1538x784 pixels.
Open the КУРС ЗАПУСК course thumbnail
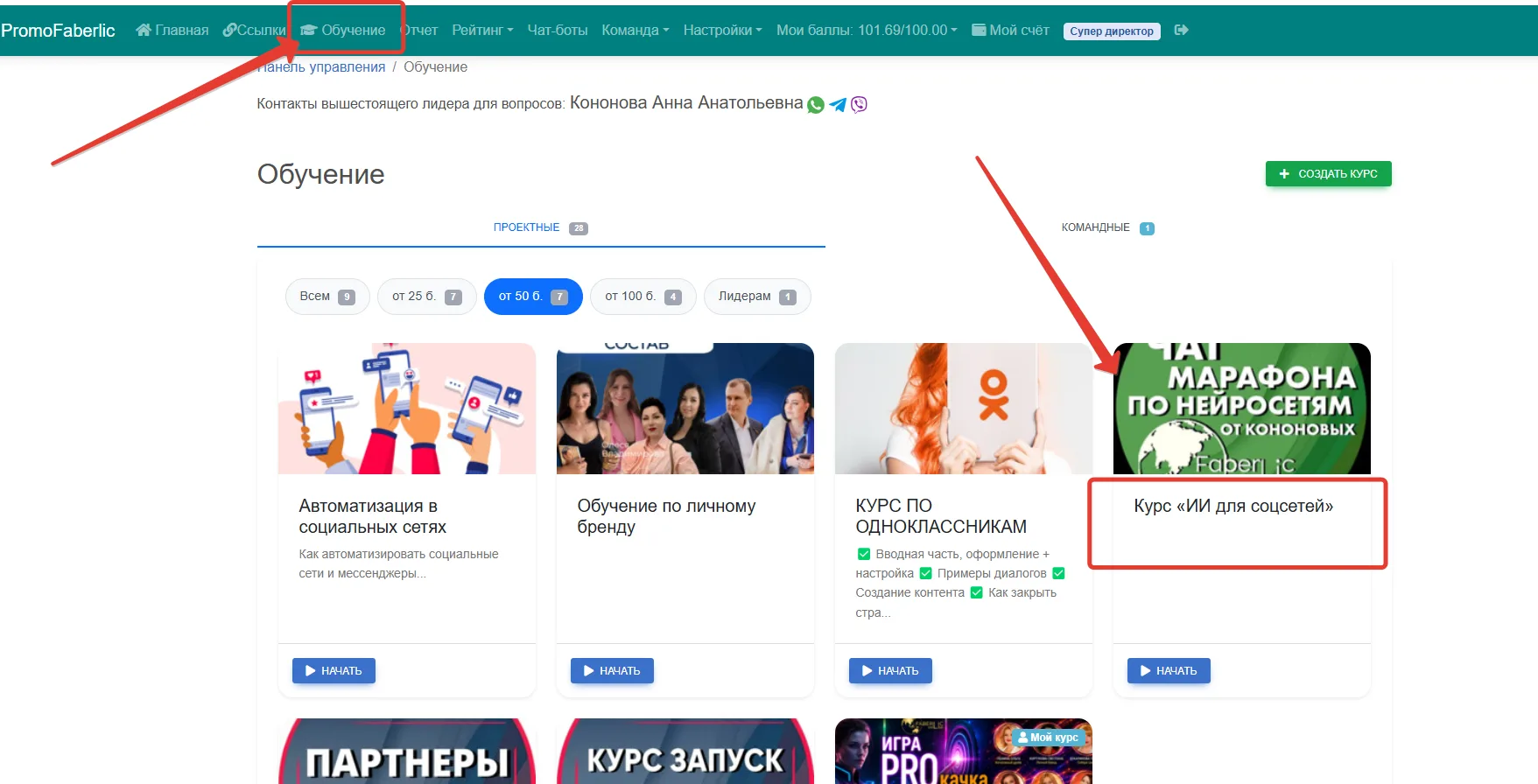685,752
